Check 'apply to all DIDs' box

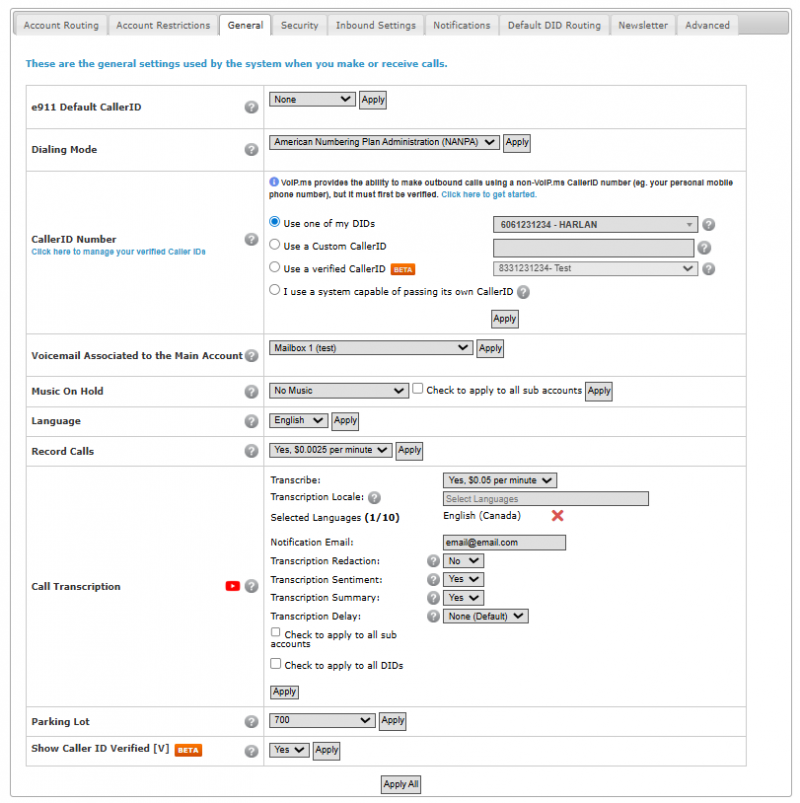[x=276, y=664]
